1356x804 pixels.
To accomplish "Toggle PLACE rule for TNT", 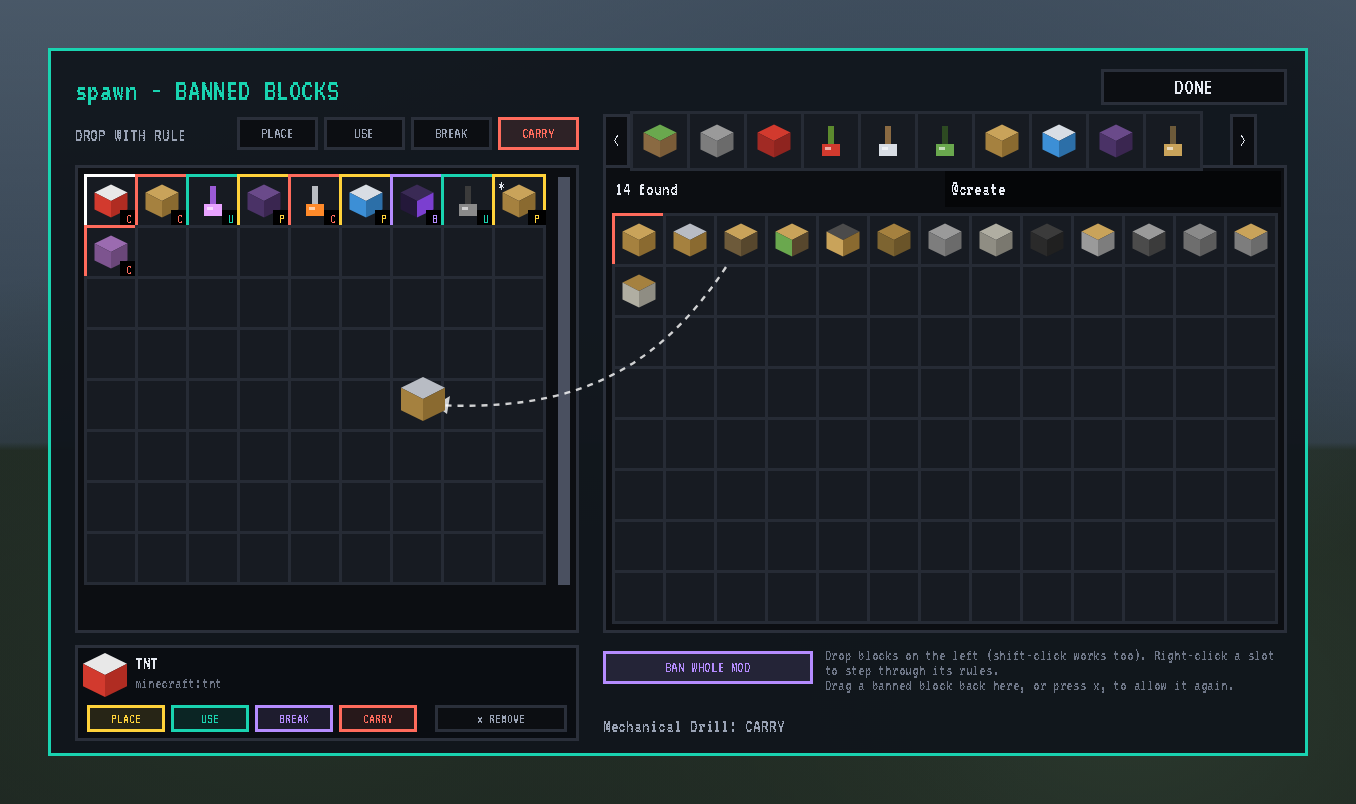I will coord(126,719).
